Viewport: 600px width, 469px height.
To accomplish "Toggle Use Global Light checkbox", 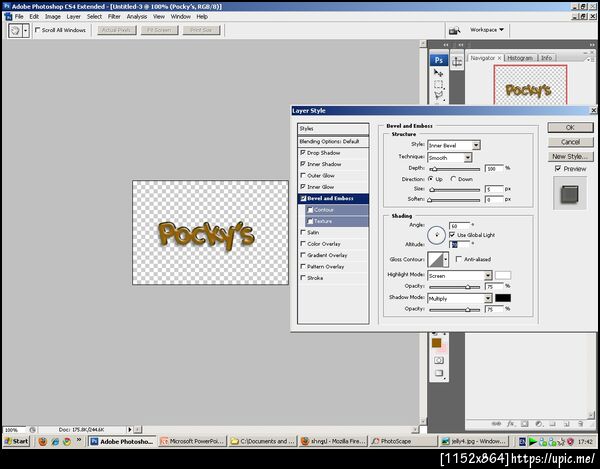I will [452, 235].
